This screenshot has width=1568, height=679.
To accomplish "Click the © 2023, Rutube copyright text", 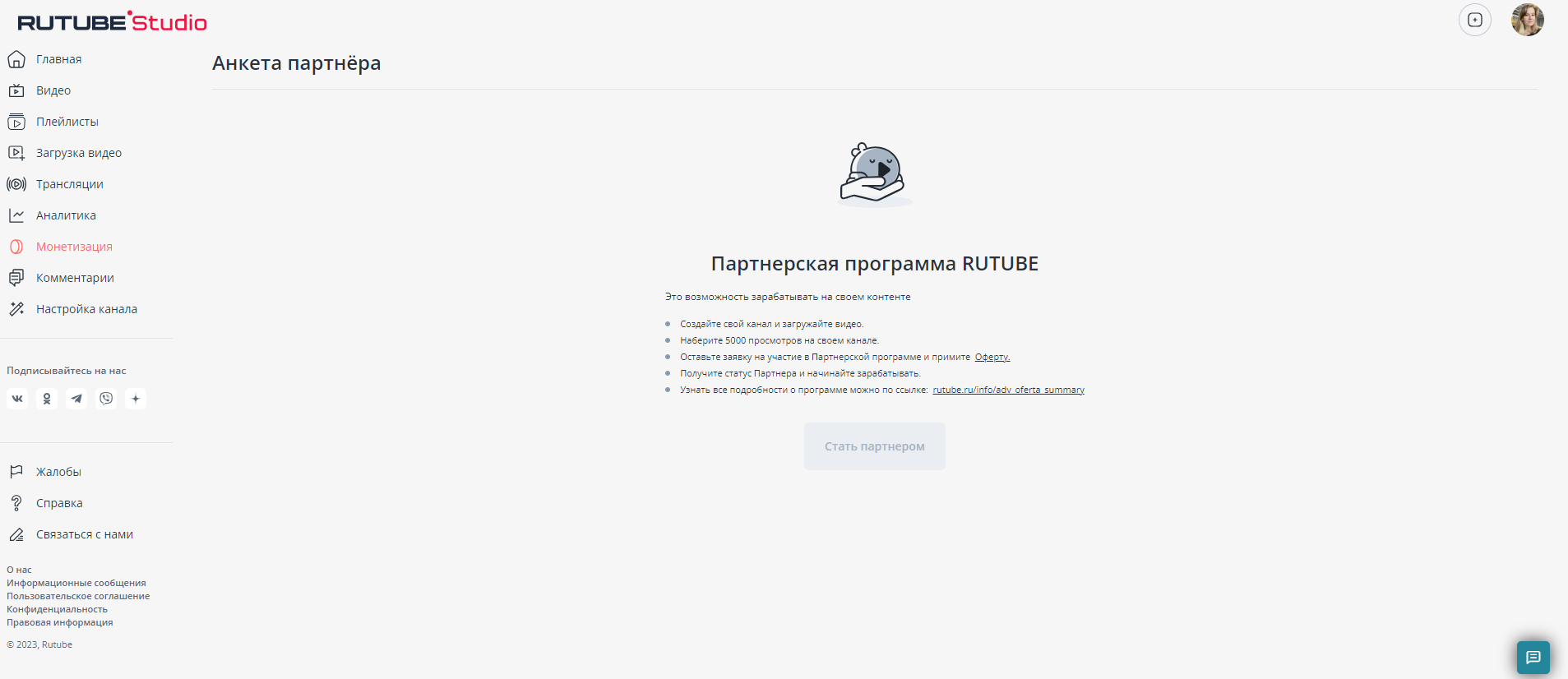I will (39, 644).
